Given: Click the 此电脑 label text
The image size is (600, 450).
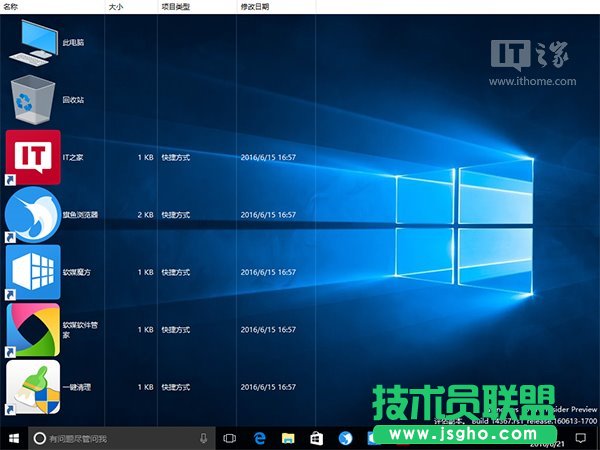Looking at the screenshot, I should 73,42.
